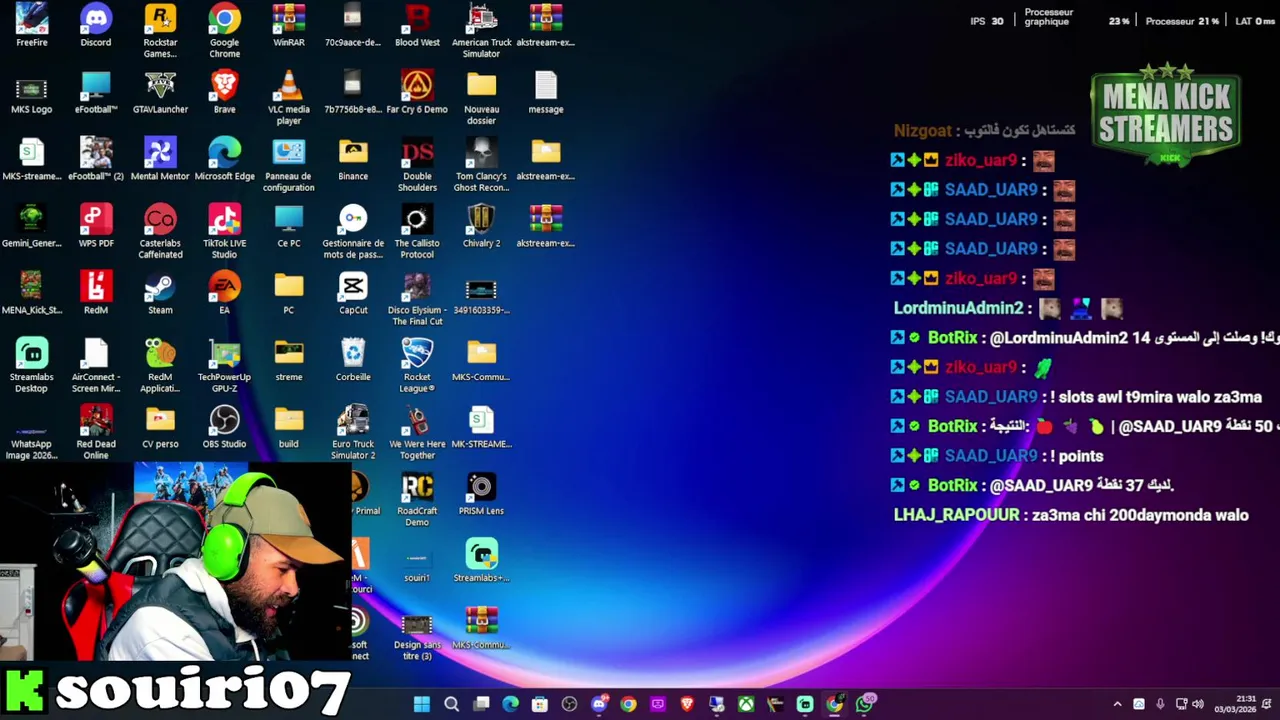Select the streme folder icon
1280x720 pixels.
(x=289, y=360)
